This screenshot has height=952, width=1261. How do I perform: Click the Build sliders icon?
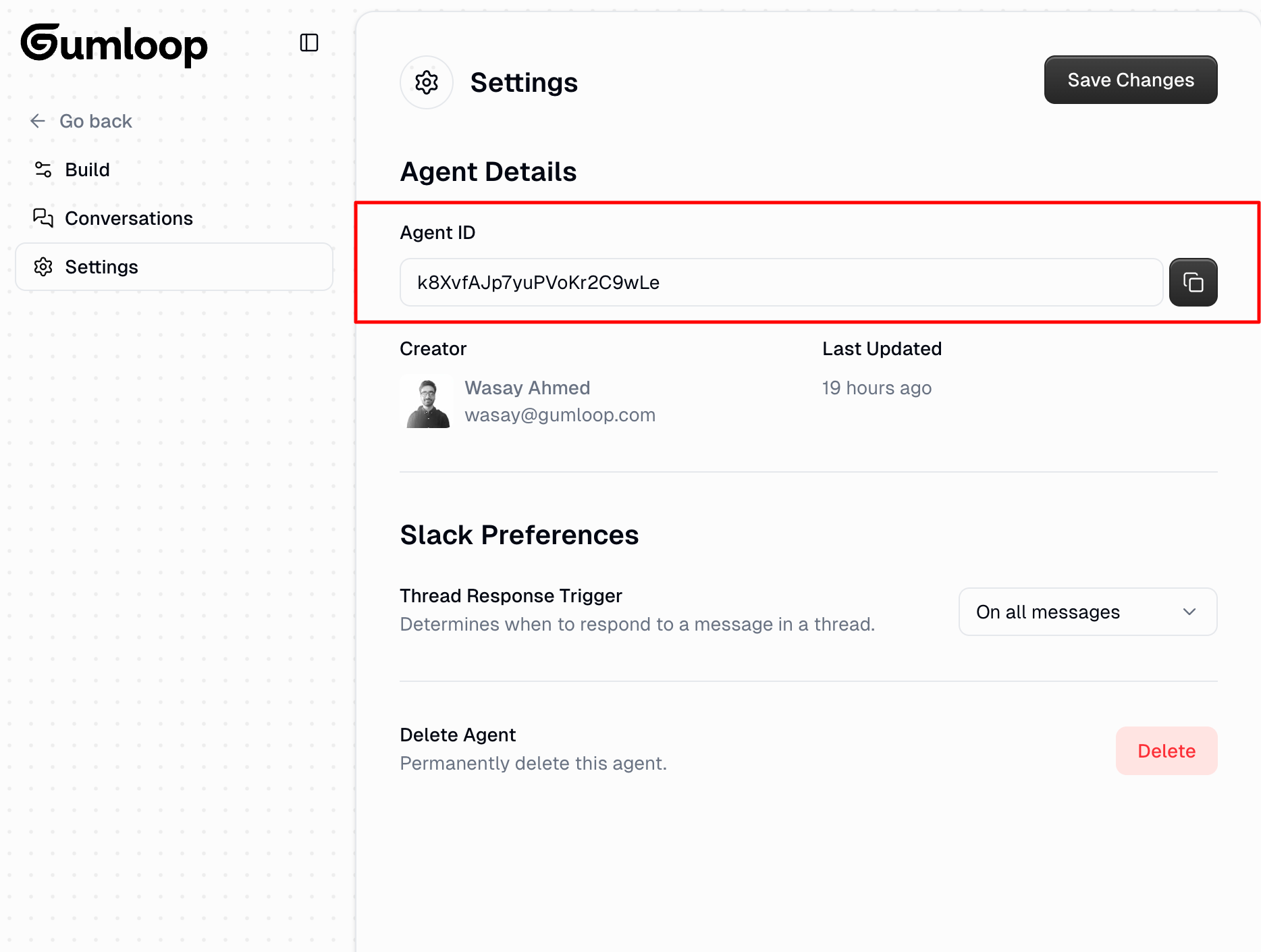coord(43,169)
